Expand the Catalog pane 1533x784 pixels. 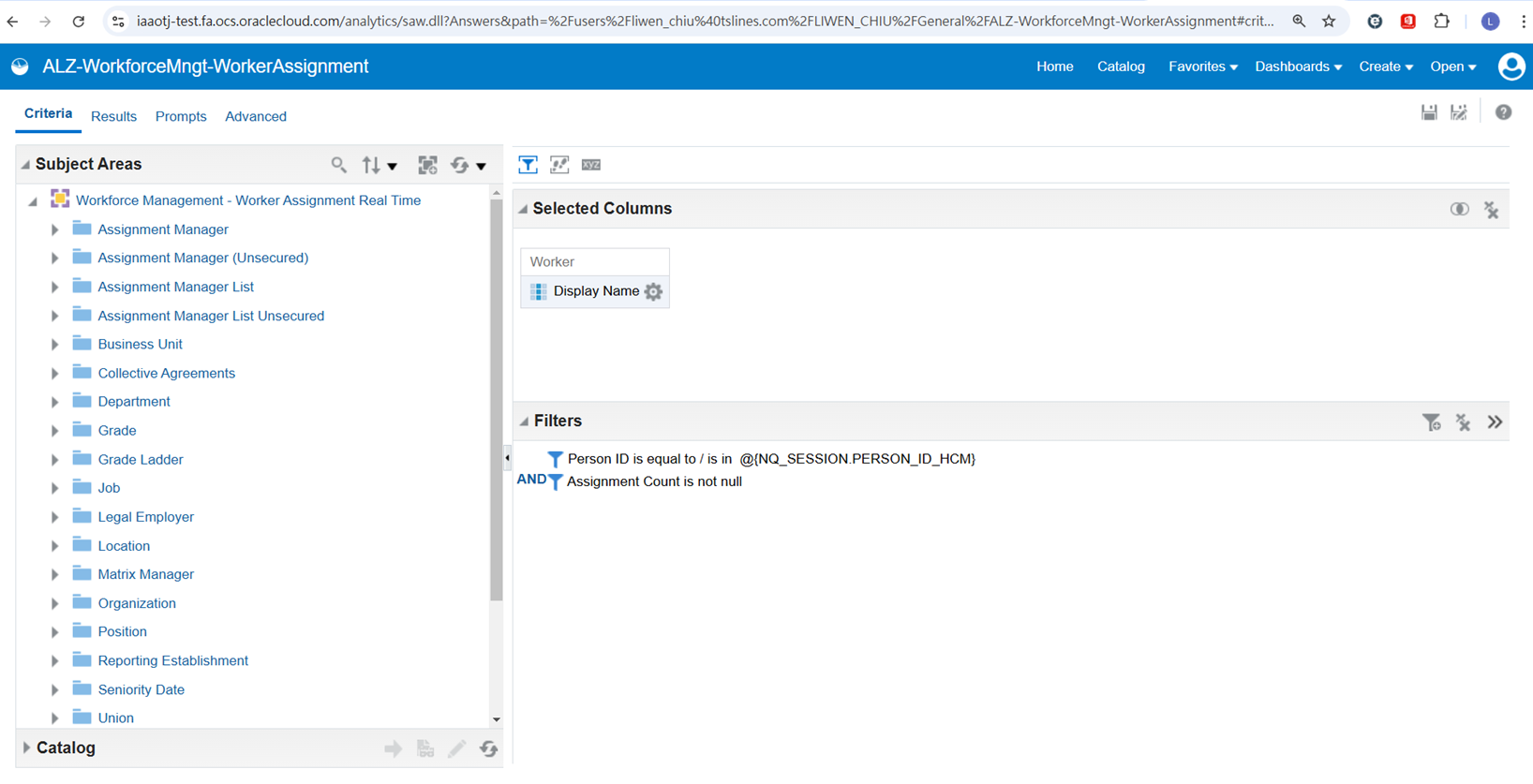coord(26,747)
